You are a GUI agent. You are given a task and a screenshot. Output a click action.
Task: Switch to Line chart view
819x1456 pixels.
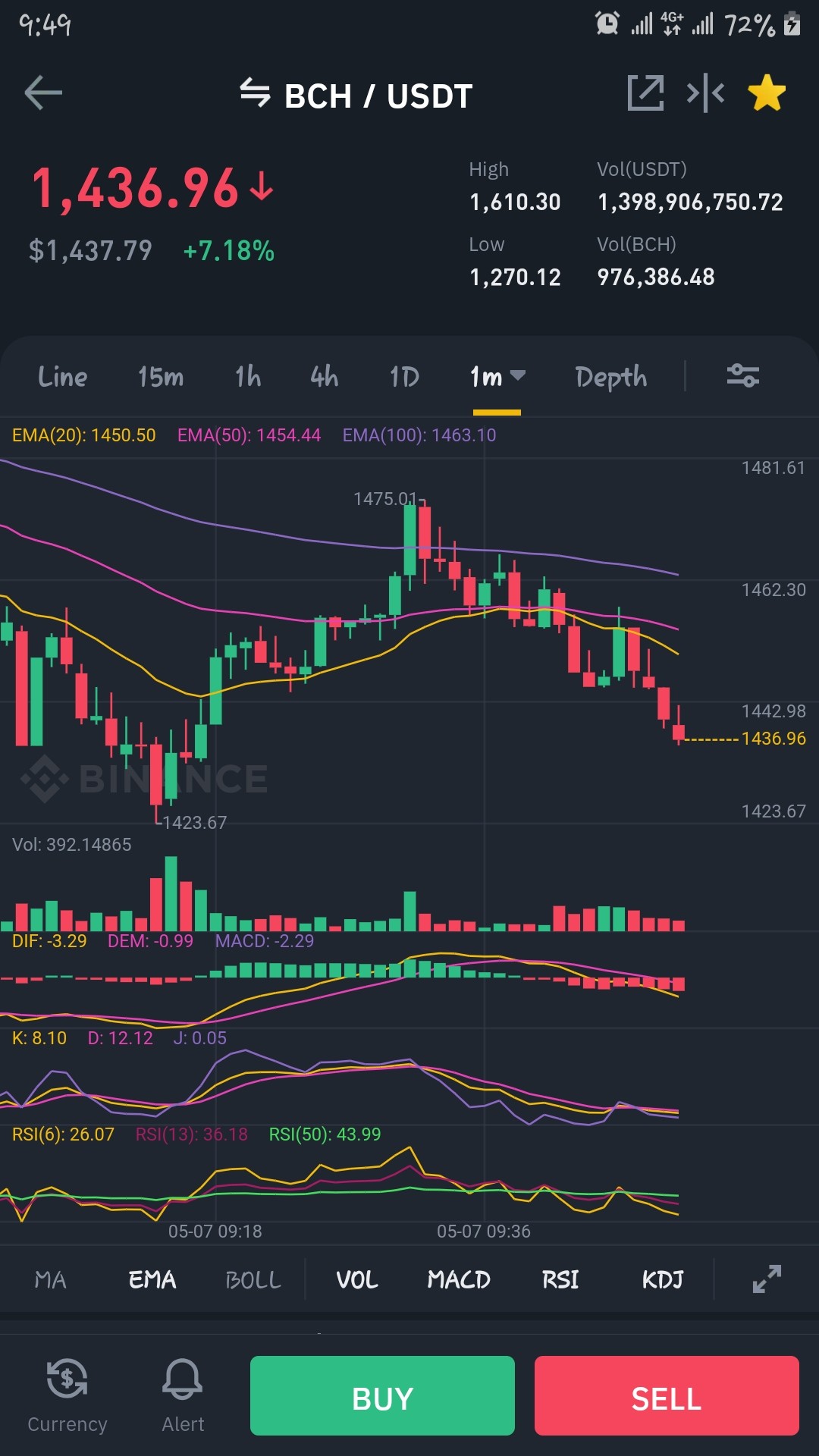(63, 376)
